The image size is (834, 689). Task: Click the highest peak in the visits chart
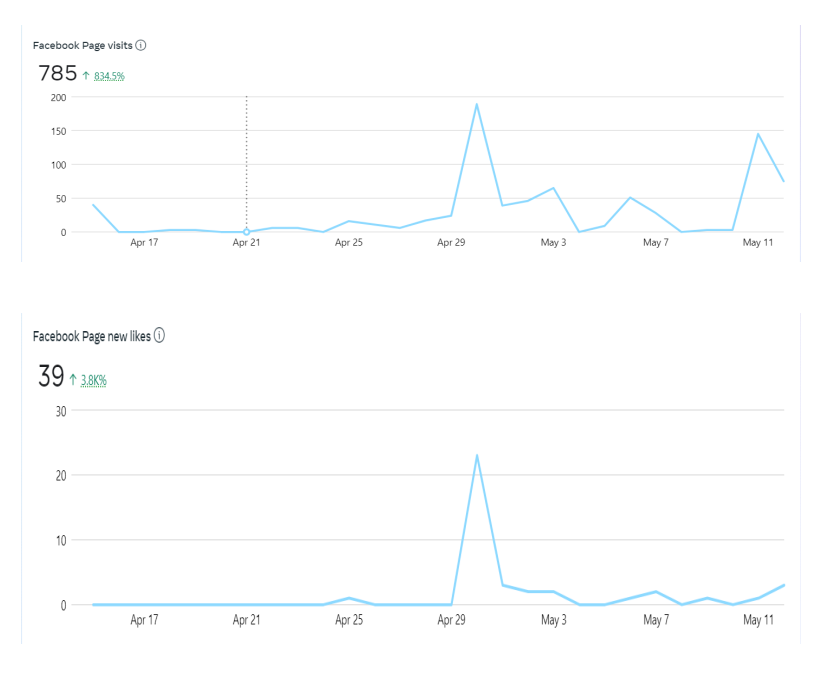(477, 104)
